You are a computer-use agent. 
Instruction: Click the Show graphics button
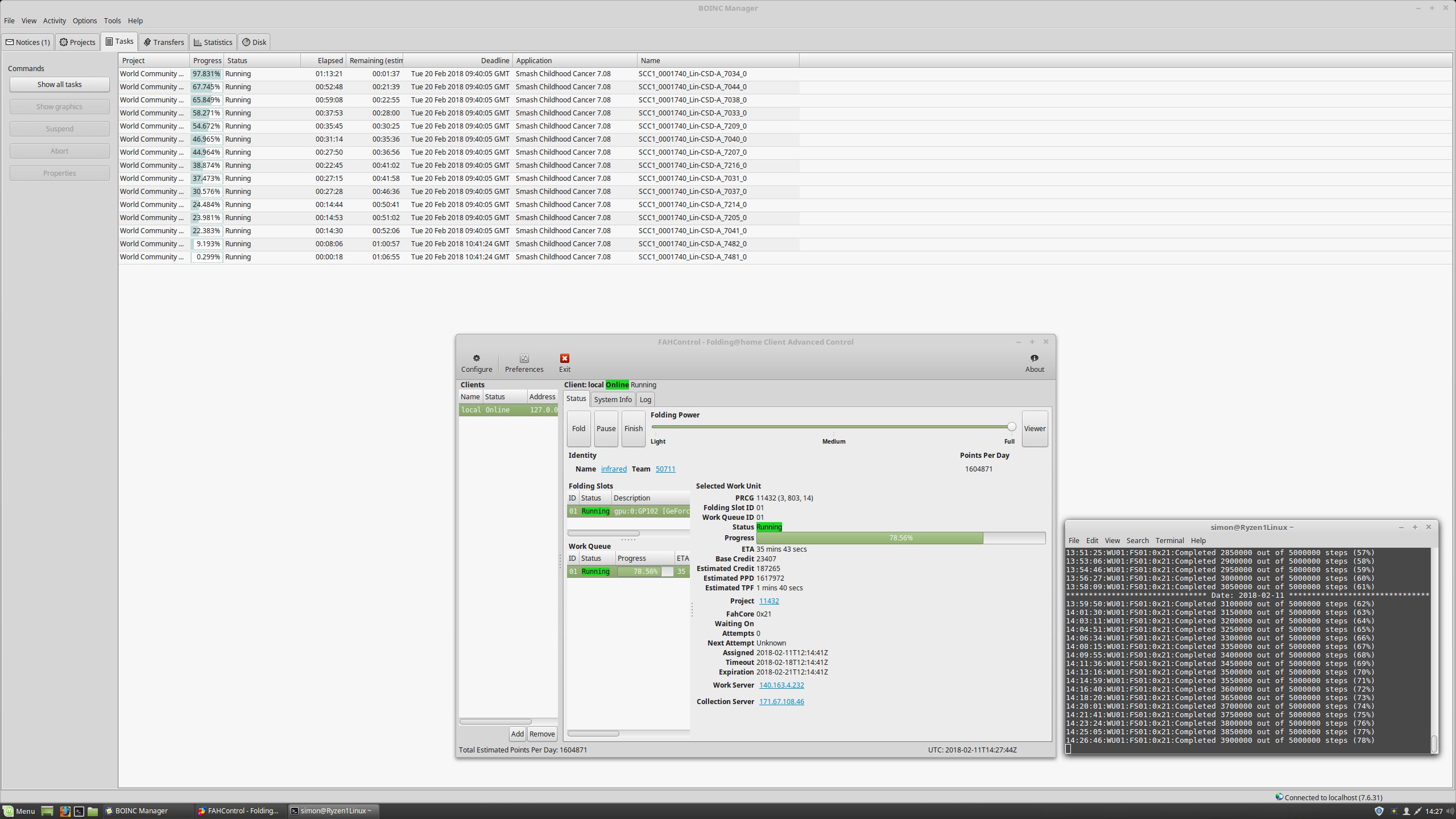click(59, 106)
